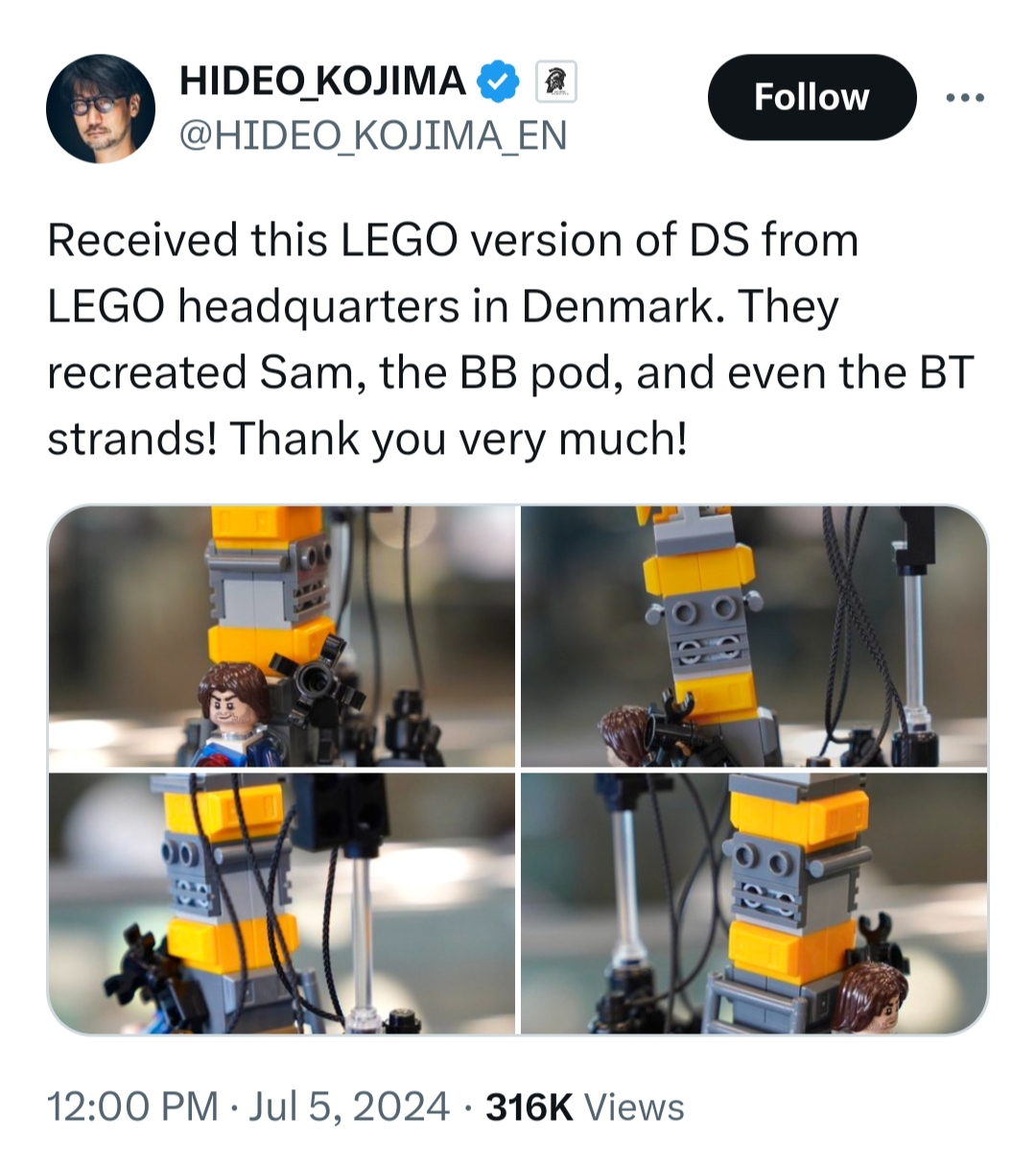Open the bottom-right LEGO pod photo
This screenshot has height=1165, width=1036.
pos(754,903)
